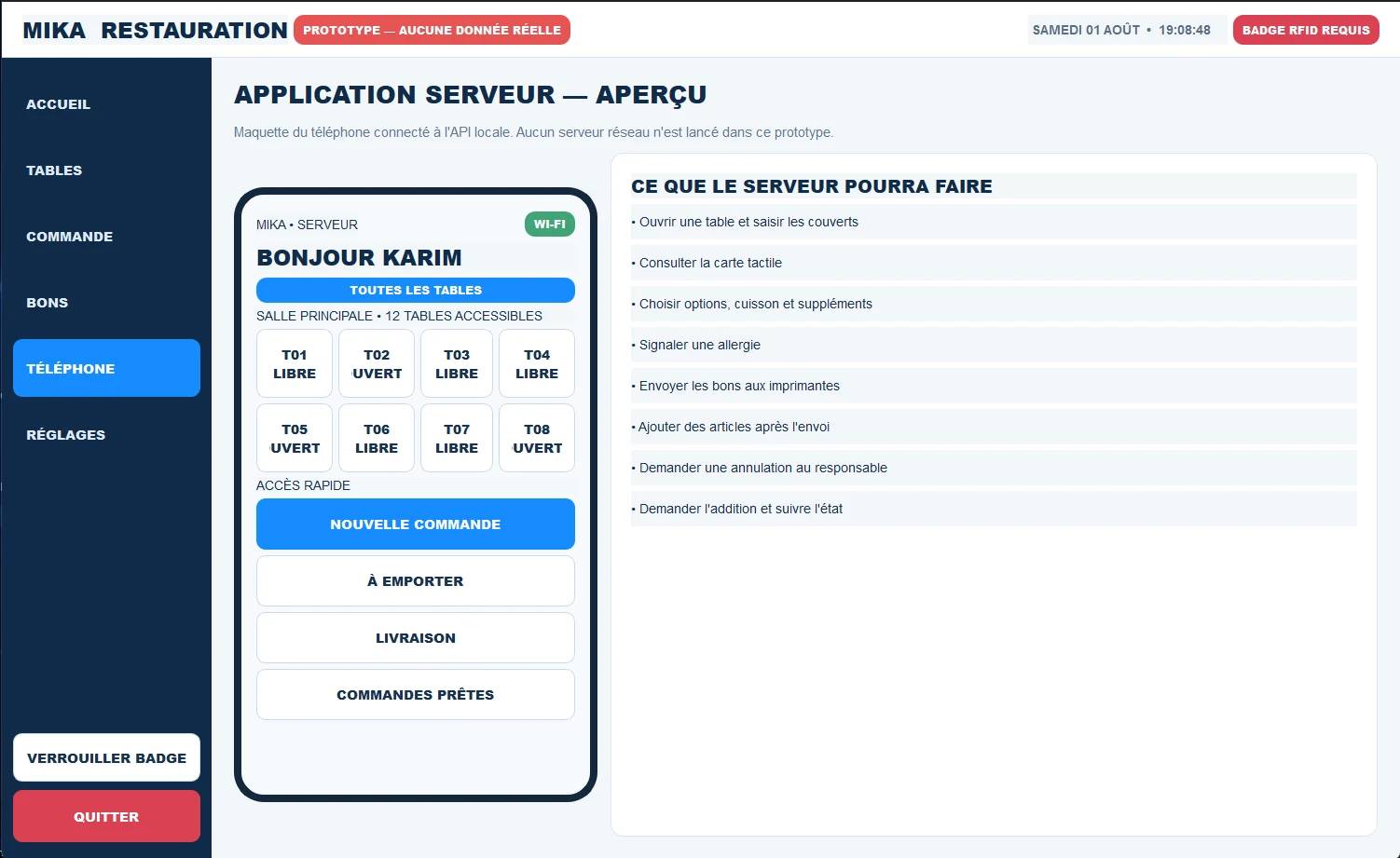Click 'Signaler une allergie' row

(994, 345)
